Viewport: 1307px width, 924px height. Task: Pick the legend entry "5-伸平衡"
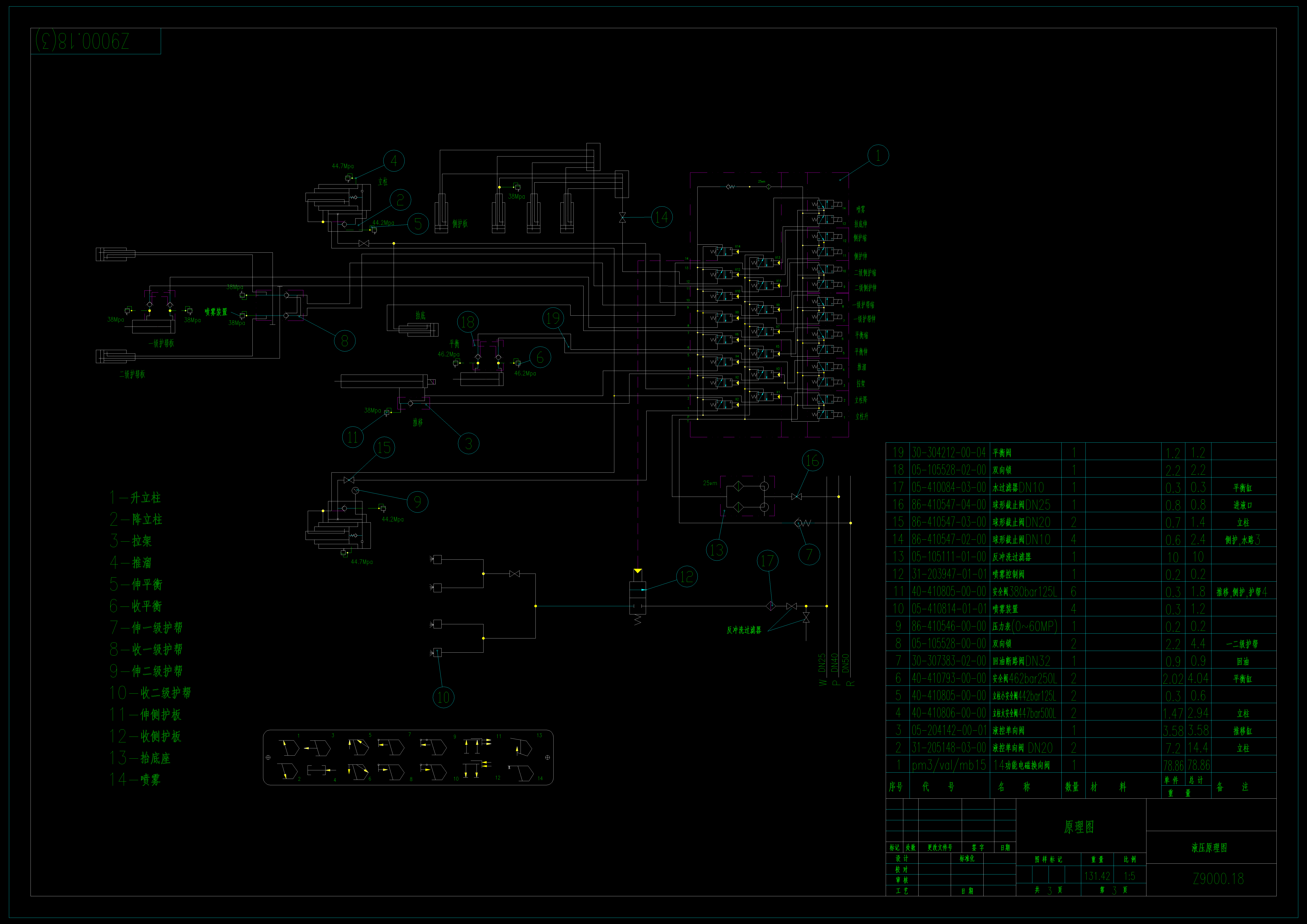click(x=136, y=584)
